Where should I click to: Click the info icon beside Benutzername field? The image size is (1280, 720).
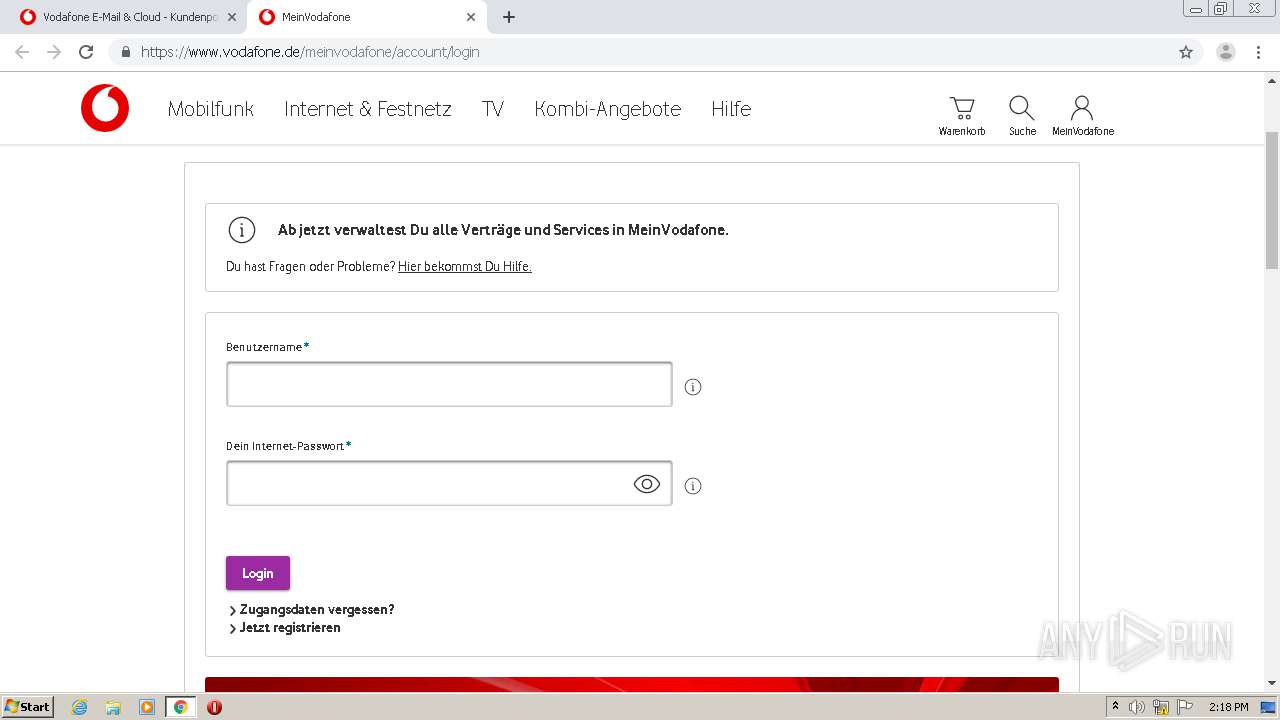pyautogui.click(x=693, y=387)
